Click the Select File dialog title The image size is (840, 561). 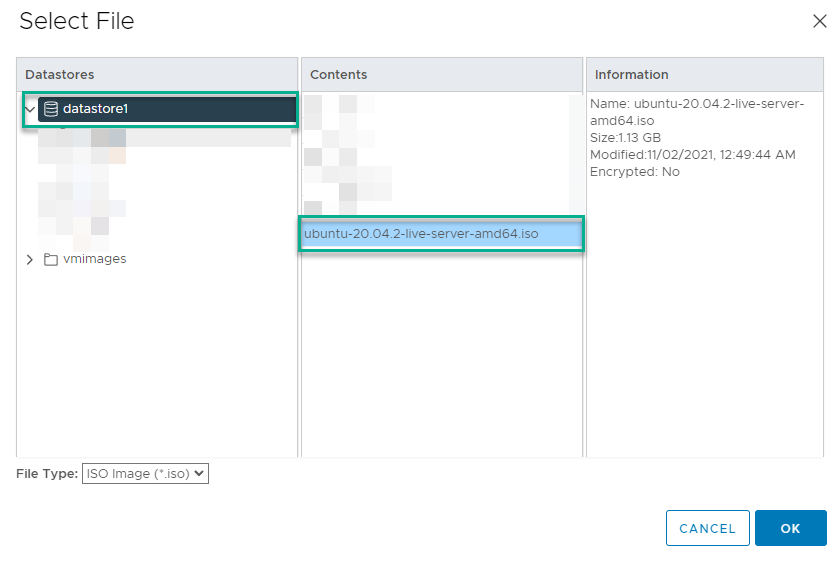[x=76, y=21]
